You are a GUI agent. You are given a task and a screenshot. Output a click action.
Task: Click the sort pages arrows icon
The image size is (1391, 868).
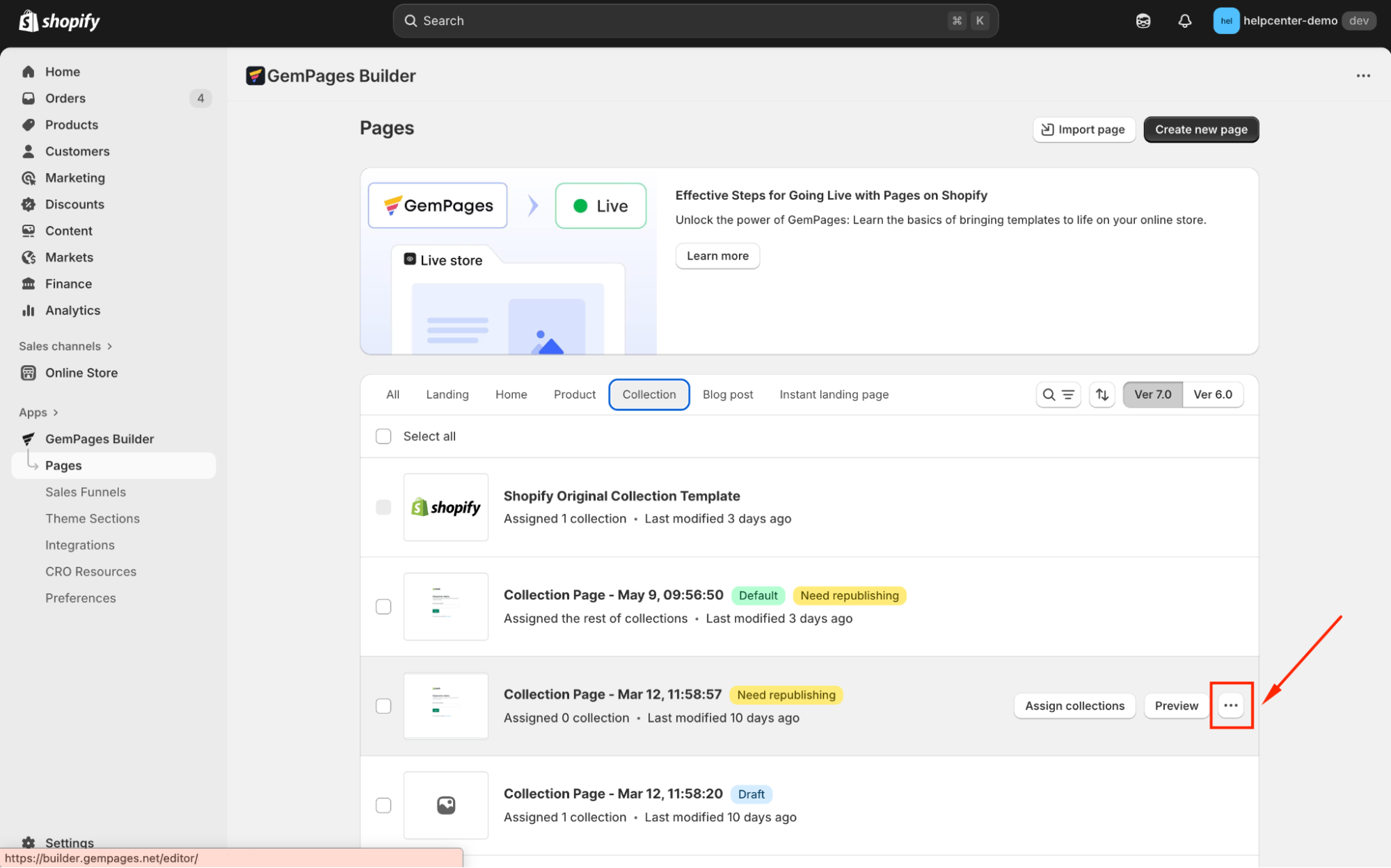click(1102, 394)
